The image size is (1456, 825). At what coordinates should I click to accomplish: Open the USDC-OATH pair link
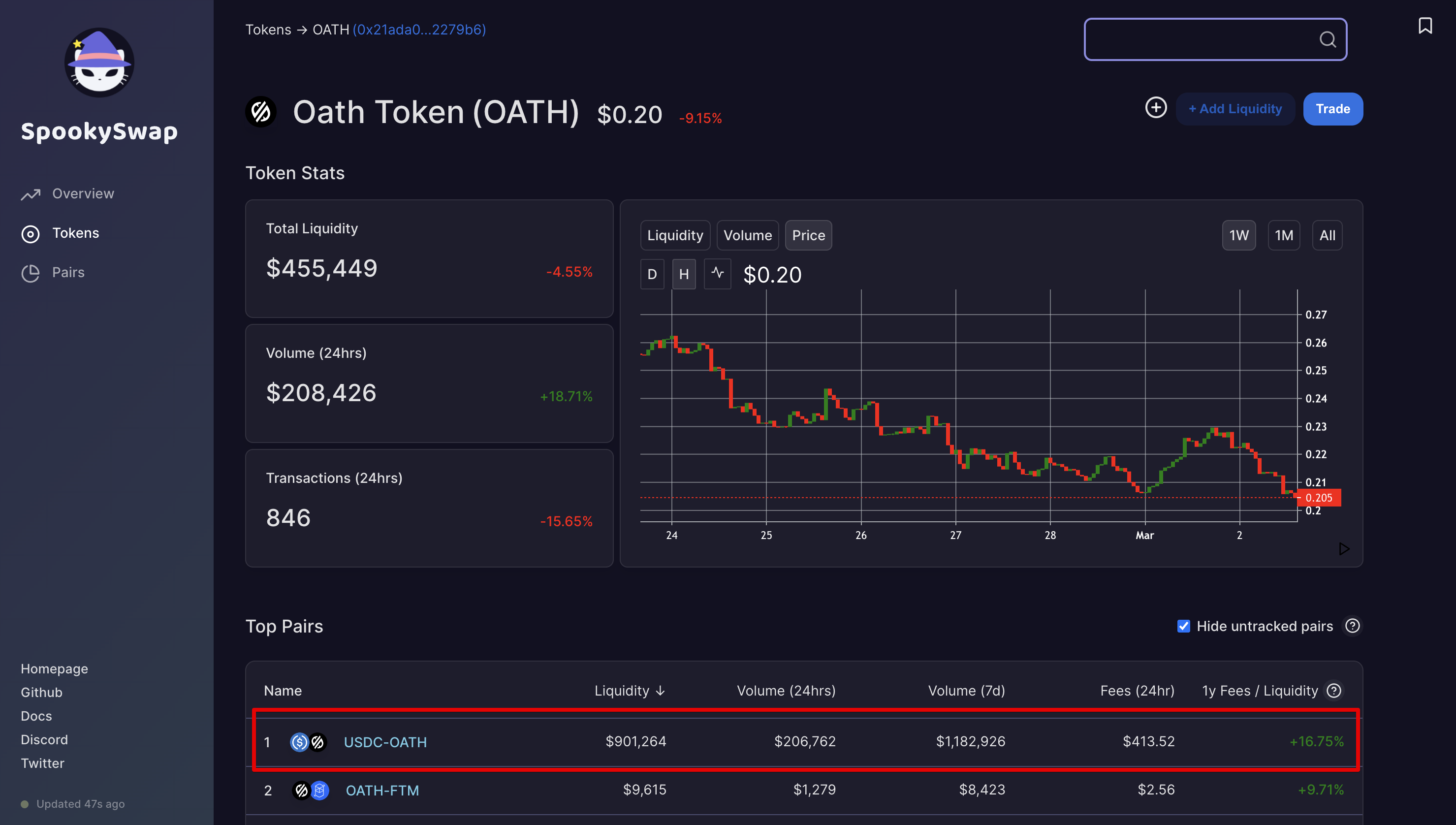385,741
